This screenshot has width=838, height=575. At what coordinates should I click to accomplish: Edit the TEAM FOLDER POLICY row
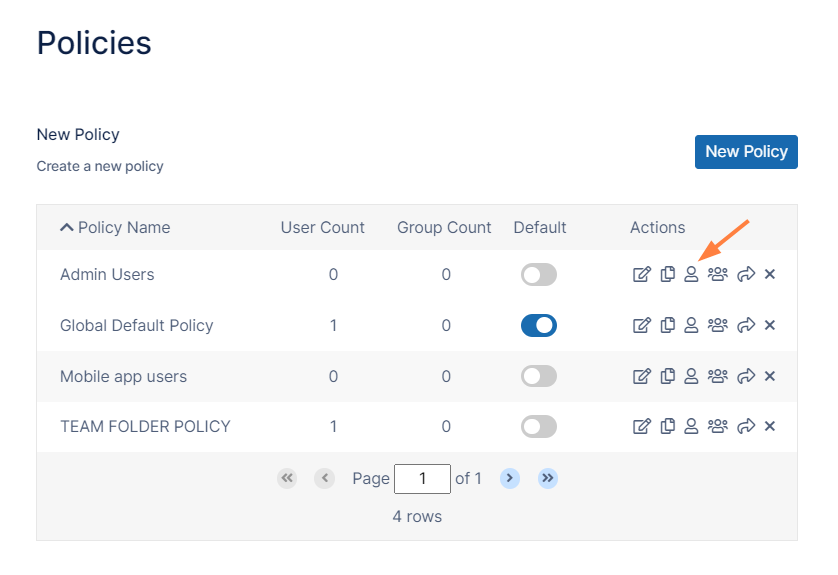click(x=641, y=426)
